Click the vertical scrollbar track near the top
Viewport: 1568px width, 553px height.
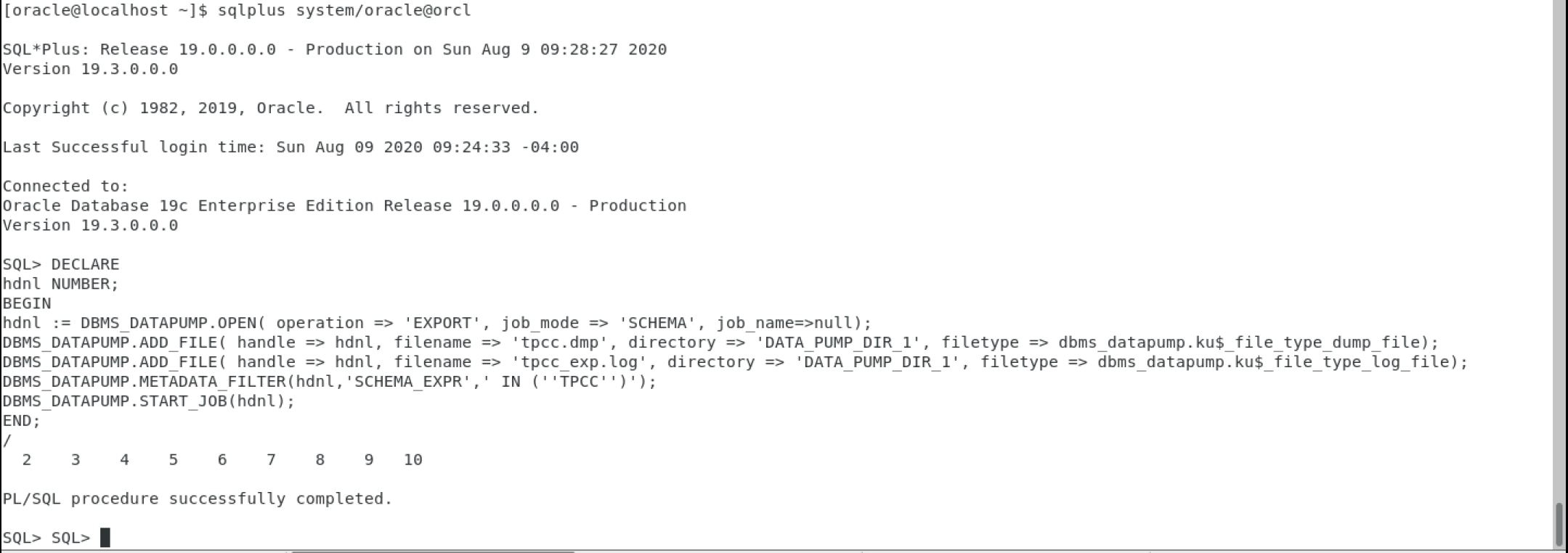click(x=1559, y=73)
